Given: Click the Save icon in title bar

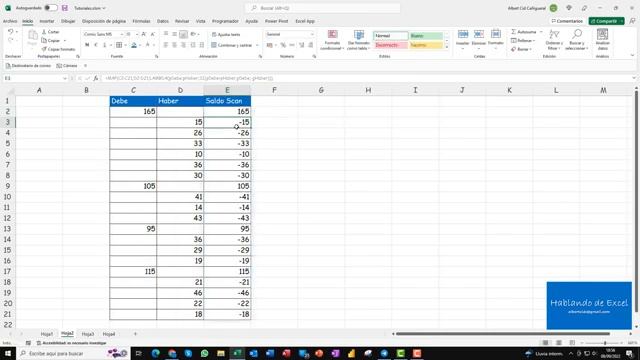Looking at the screenshot, I should tap(64, 8).
